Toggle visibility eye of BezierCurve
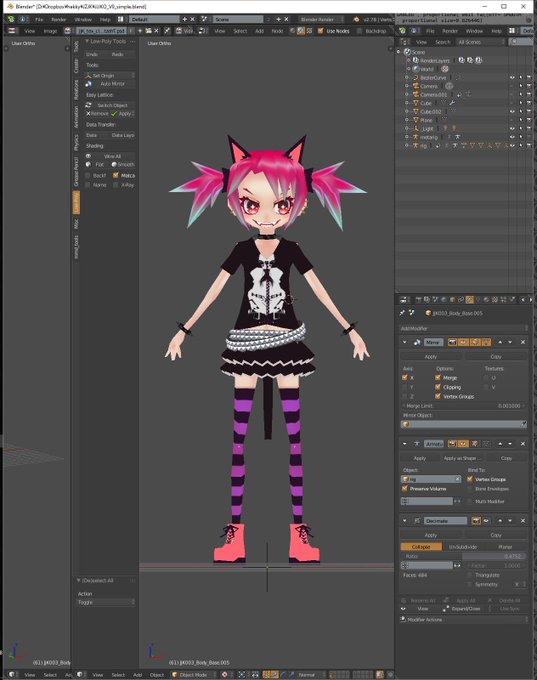Image resolution: width=537 pixels, height=680 pixels. tap(512, 78)
